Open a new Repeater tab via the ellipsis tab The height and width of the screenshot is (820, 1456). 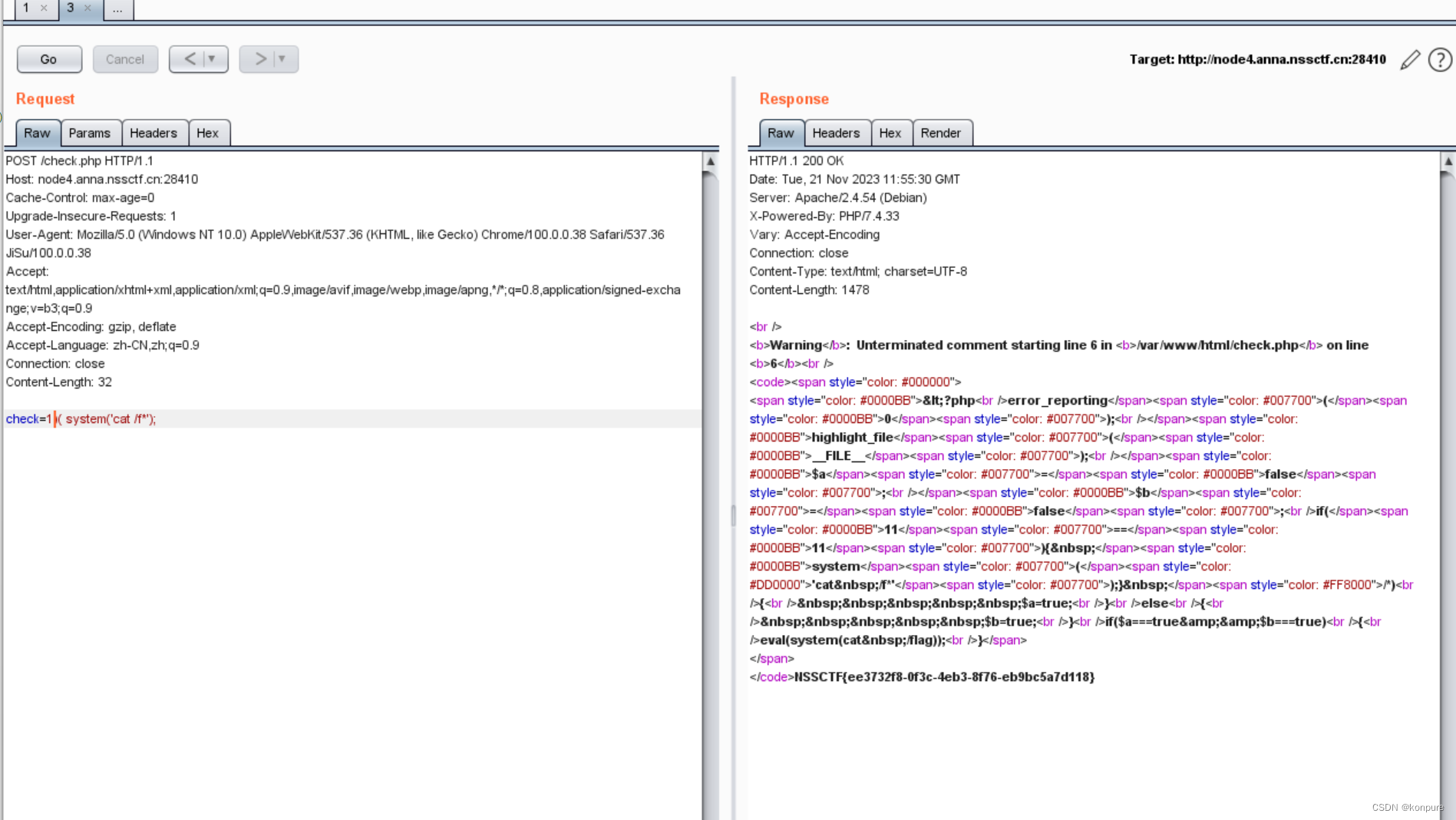[117, 8]
